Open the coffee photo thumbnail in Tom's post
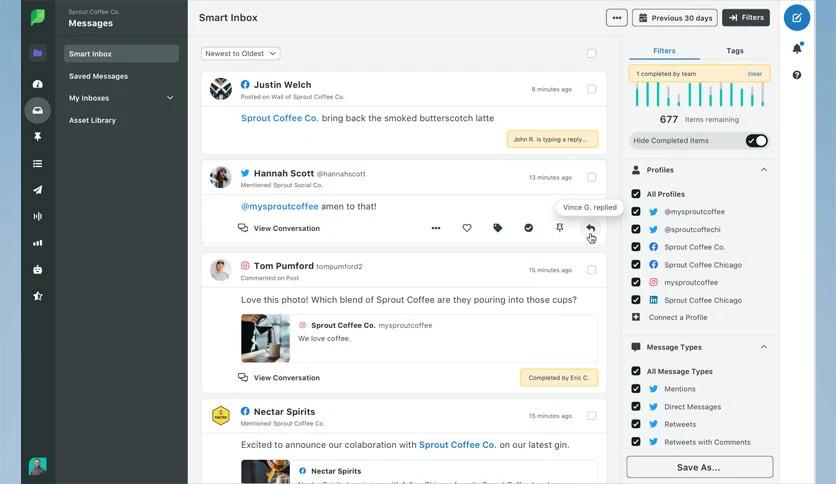The image size is (836, 484). 265,338
